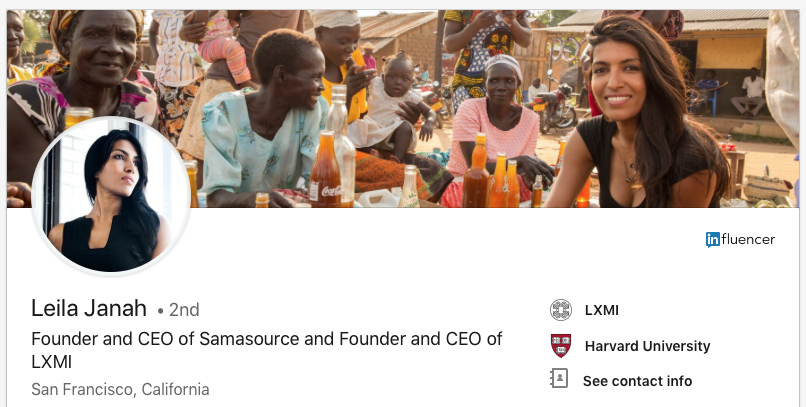Click the LinkedIn Influencer 'in' logo
Screen dimensions: 806x407
[x=713, y=239]
